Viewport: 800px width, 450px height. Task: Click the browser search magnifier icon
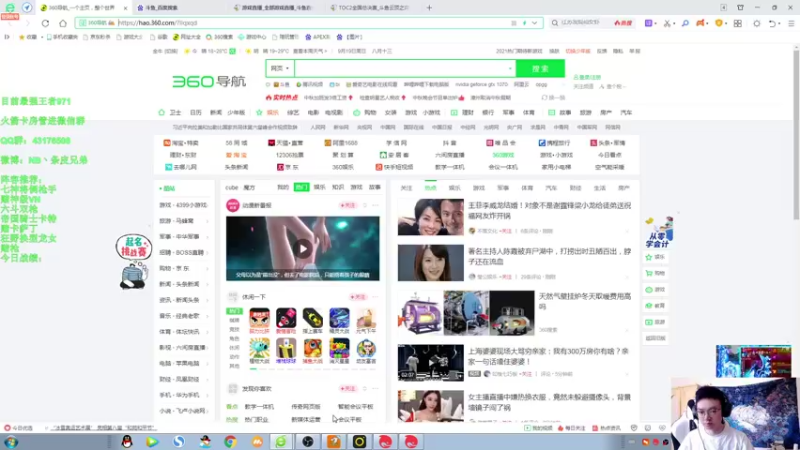pyautogui.click(x=555, y=23)
